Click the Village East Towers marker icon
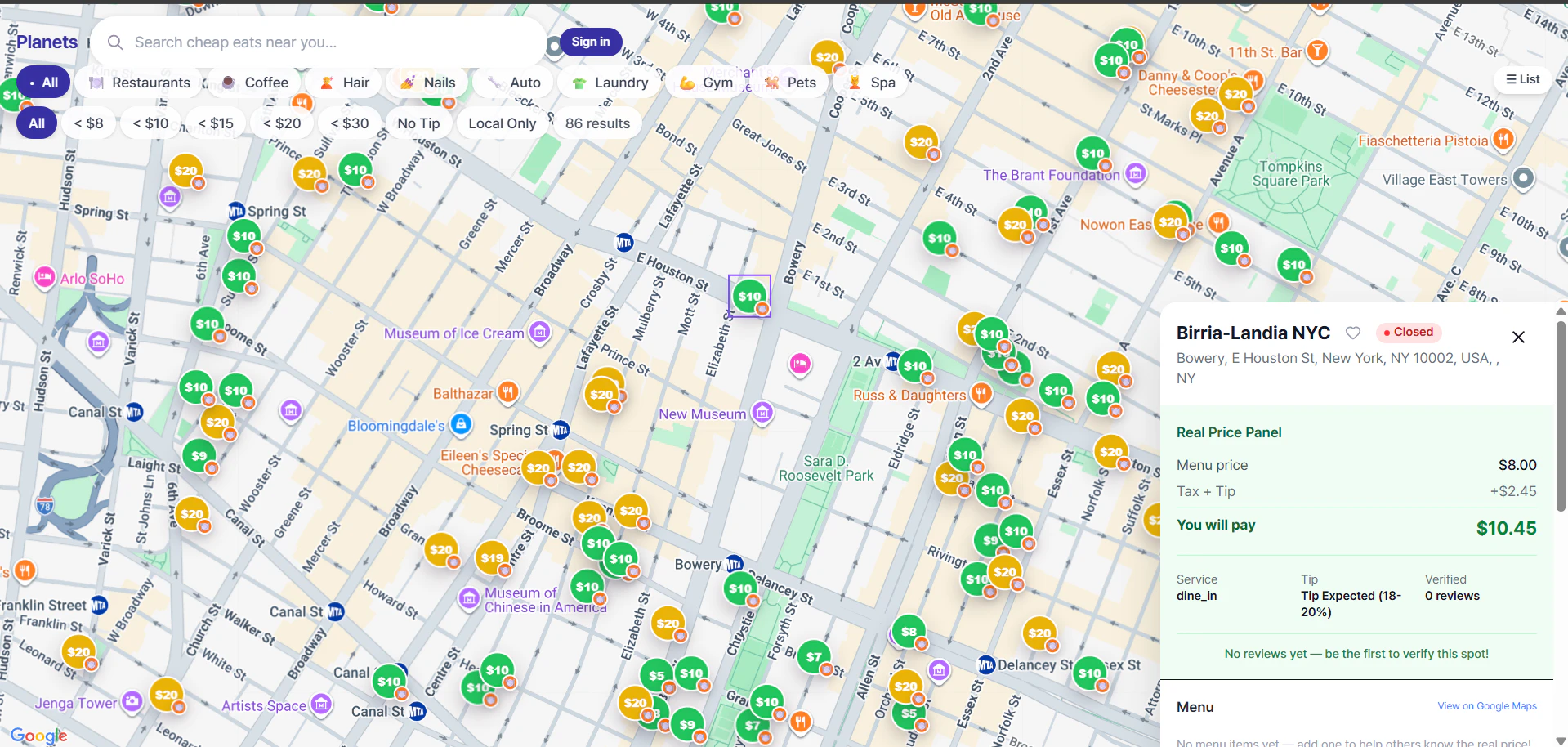 coord(1523,178)
